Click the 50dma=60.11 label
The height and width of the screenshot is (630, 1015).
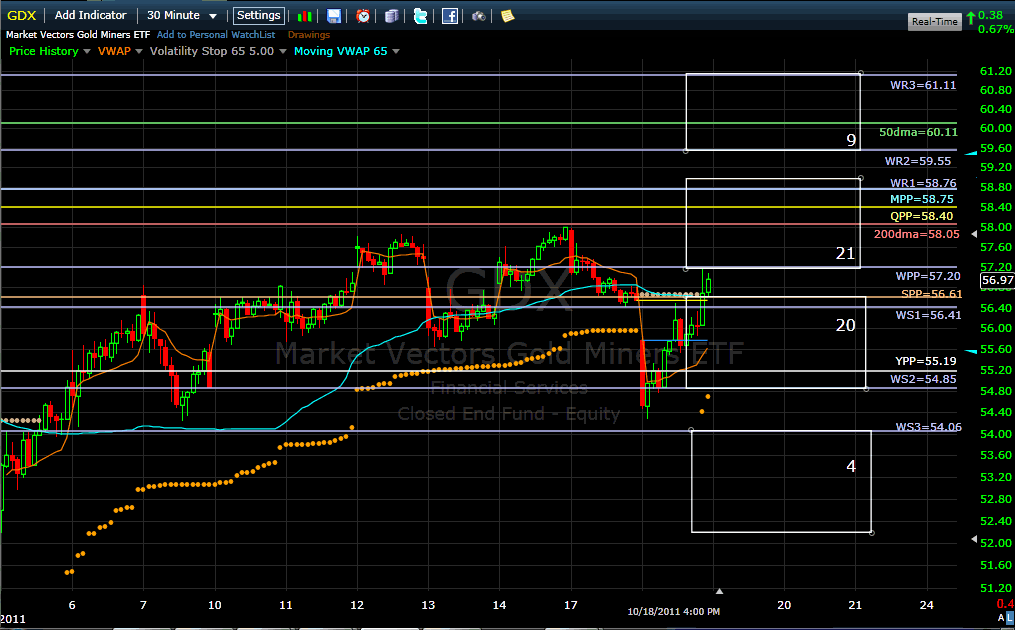coord(918,132)
